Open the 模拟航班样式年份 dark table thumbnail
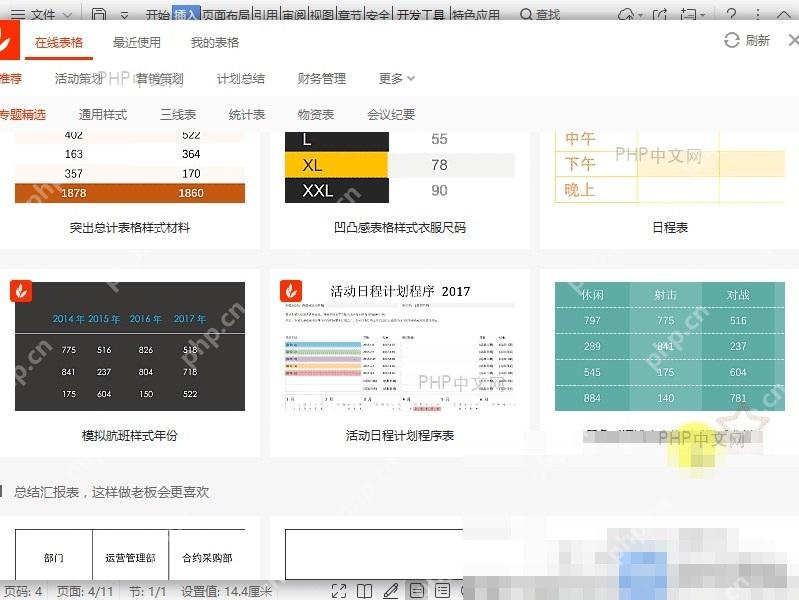Viewport: 799px width, 600px height. coord(130,346)
